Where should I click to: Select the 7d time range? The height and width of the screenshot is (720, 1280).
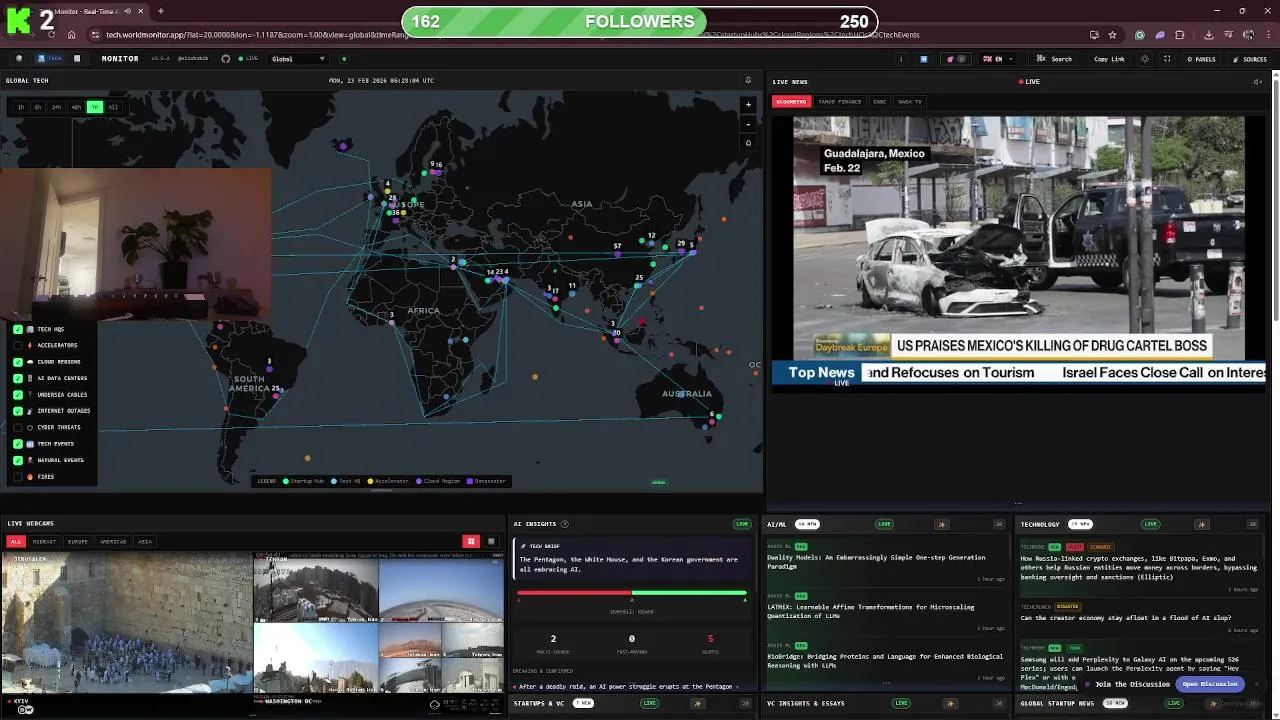94,107
